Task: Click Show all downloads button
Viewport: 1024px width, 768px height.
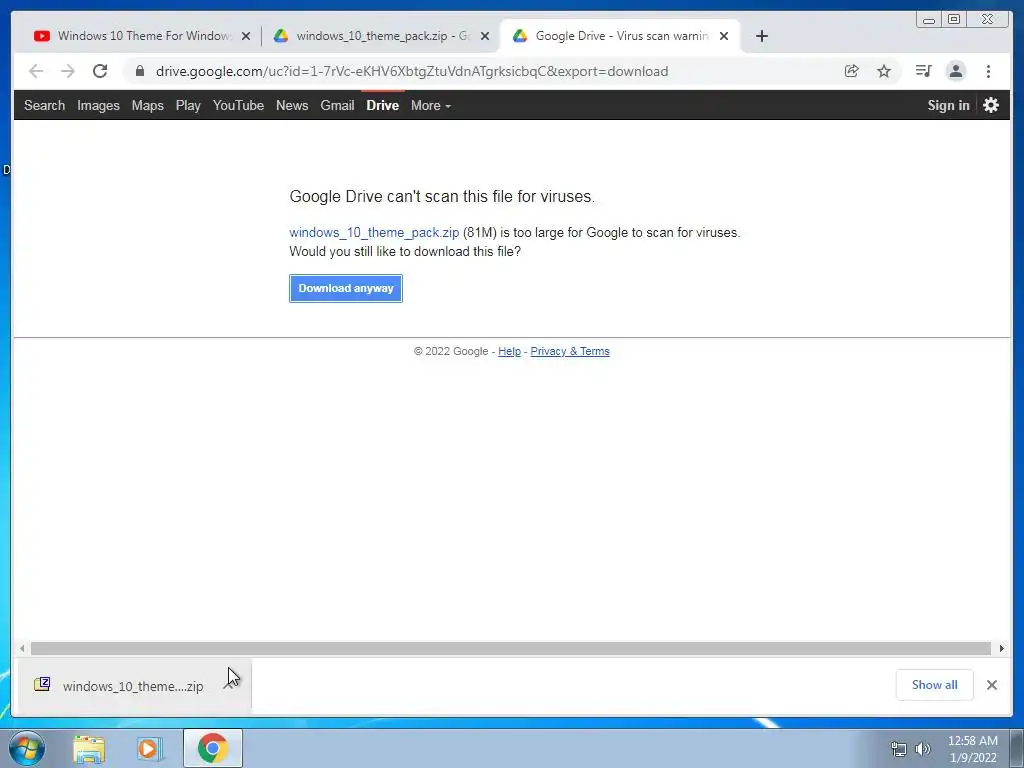Action: pos(935,685)
